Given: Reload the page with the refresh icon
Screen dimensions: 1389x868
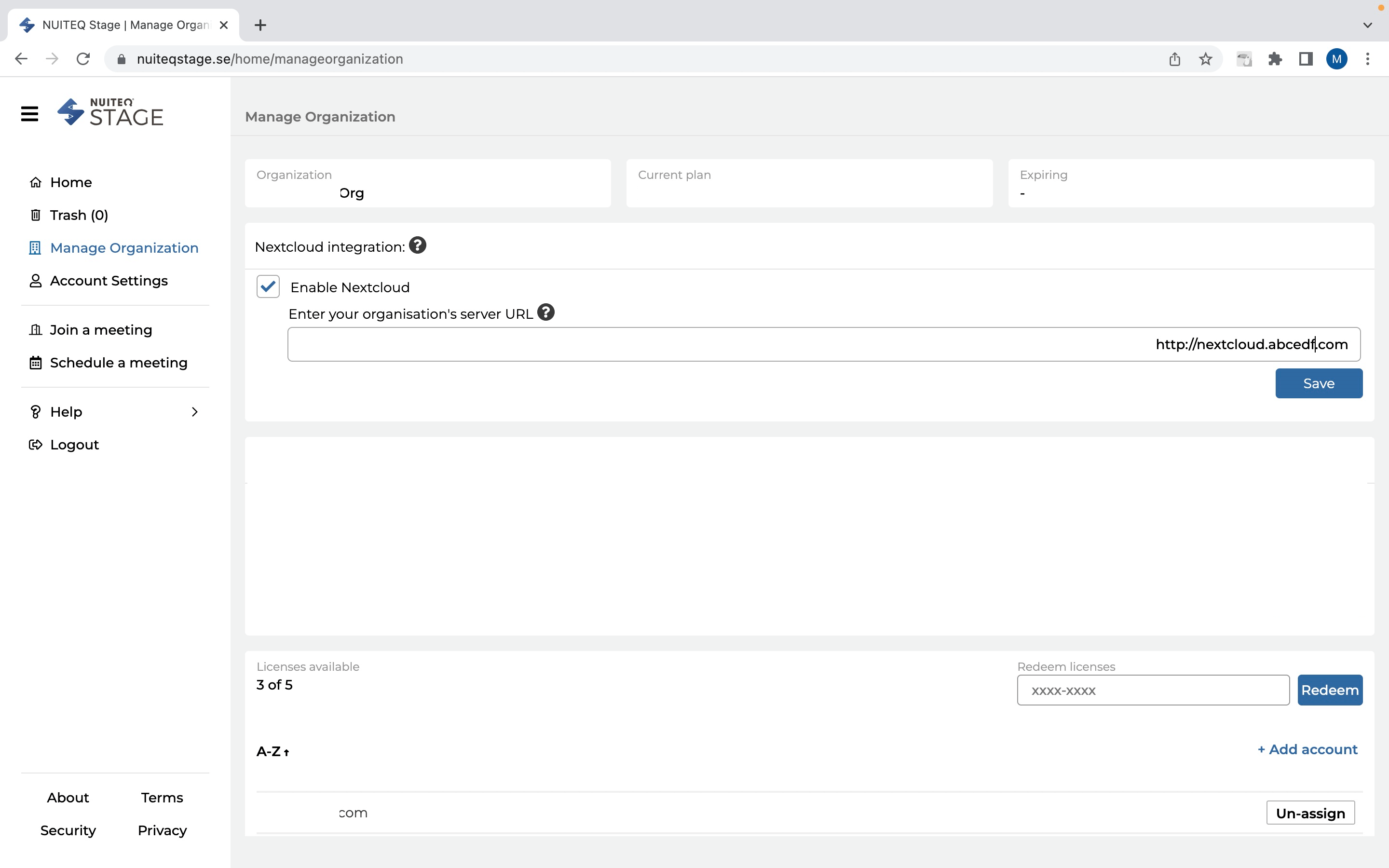Looking at the screenshot, I should pyautogui.click(x=83, y=58).
